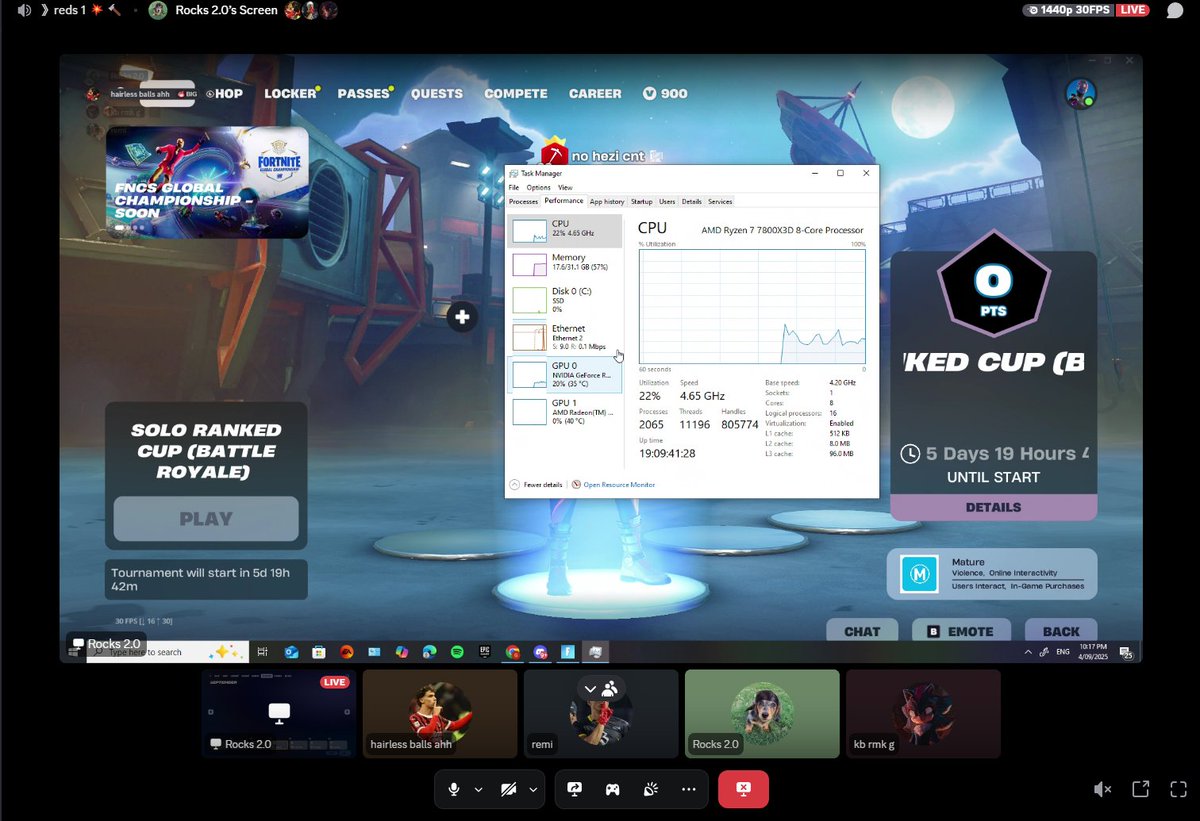Open QUESTS tab in Fortnite
Viewport: 1200px width, 821px height.
click(x=437, y=93)
